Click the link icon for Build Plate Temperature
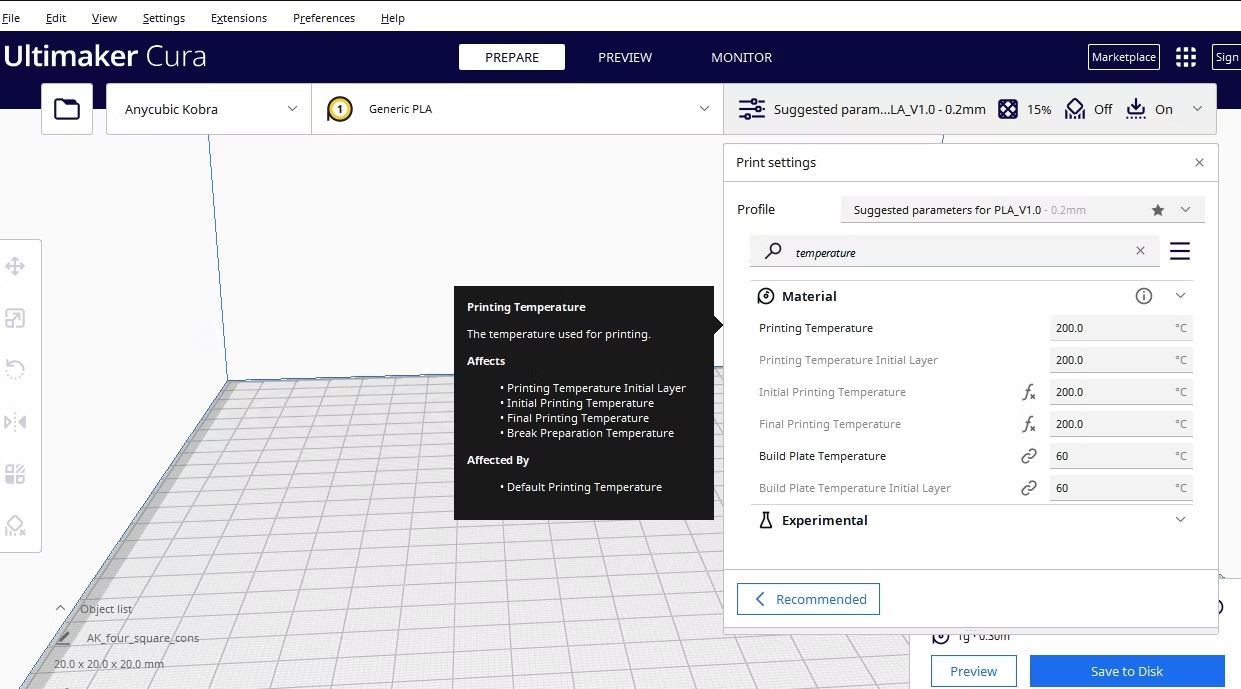The image size is (1241, 689). tap(1029, 456)
